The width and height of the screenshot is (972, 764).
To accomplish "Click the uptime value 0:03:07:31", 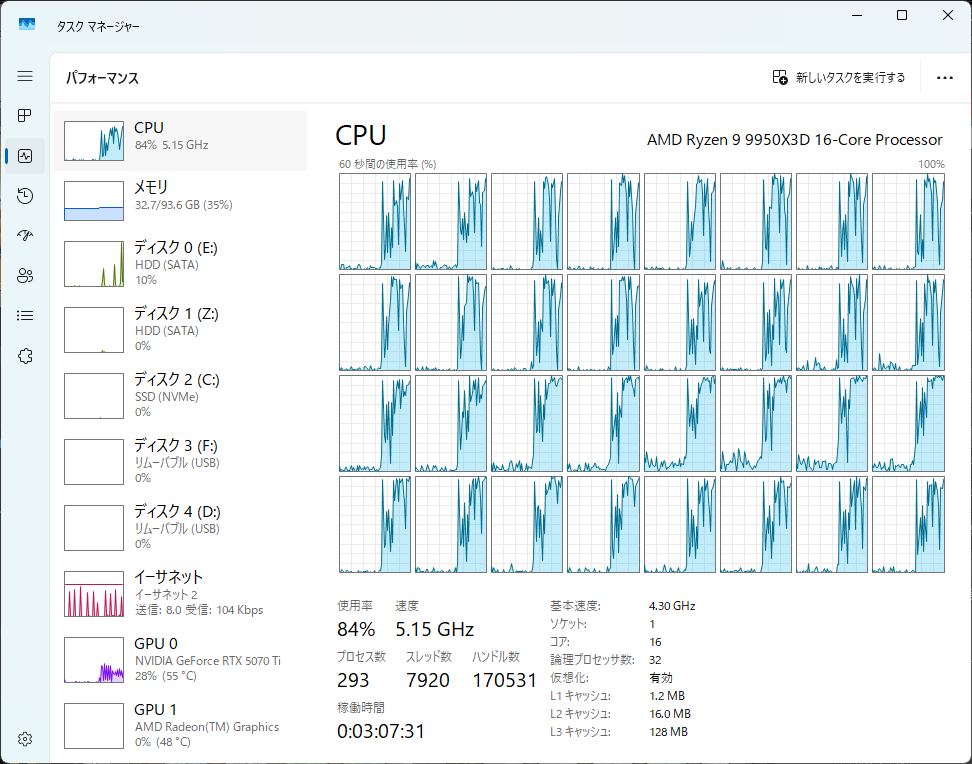I will pyautogui.click(x=381, y=731).
